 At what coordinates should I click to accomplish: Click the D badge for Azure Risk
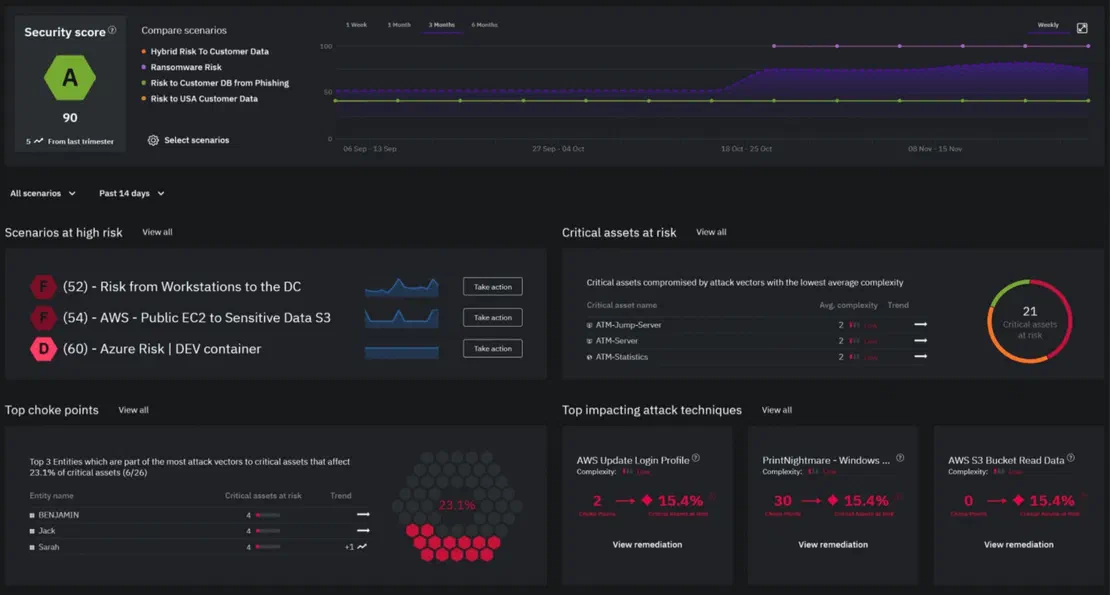pos(43,349)
